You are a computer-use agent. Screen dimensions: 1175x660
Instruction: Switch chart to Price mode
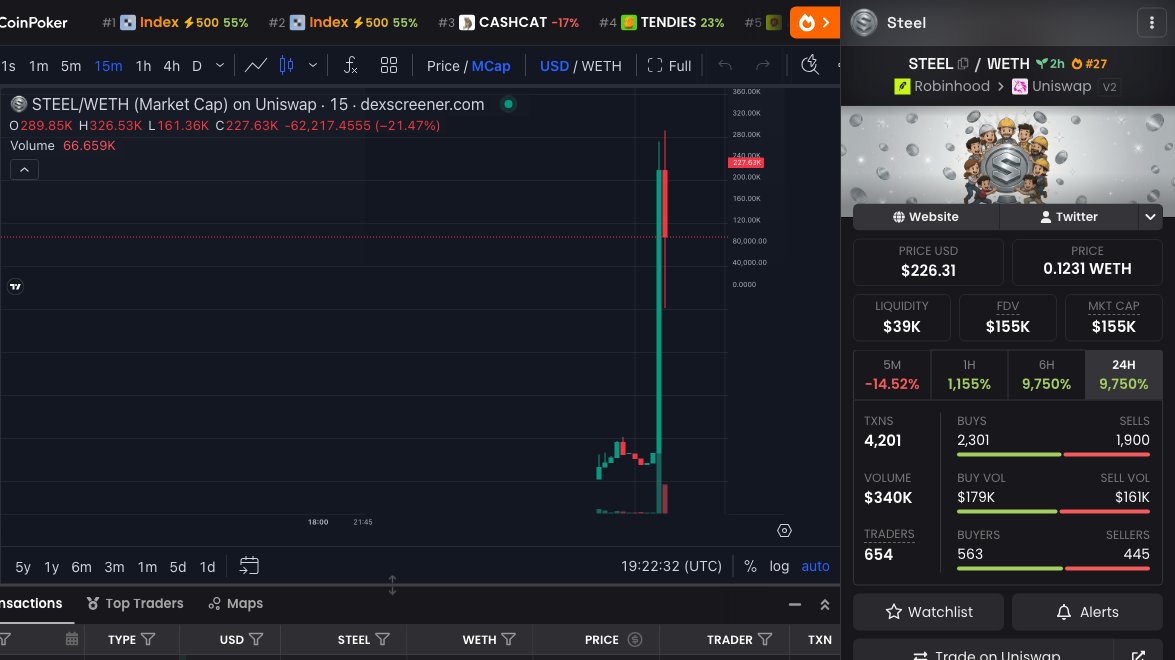(443, 66)
